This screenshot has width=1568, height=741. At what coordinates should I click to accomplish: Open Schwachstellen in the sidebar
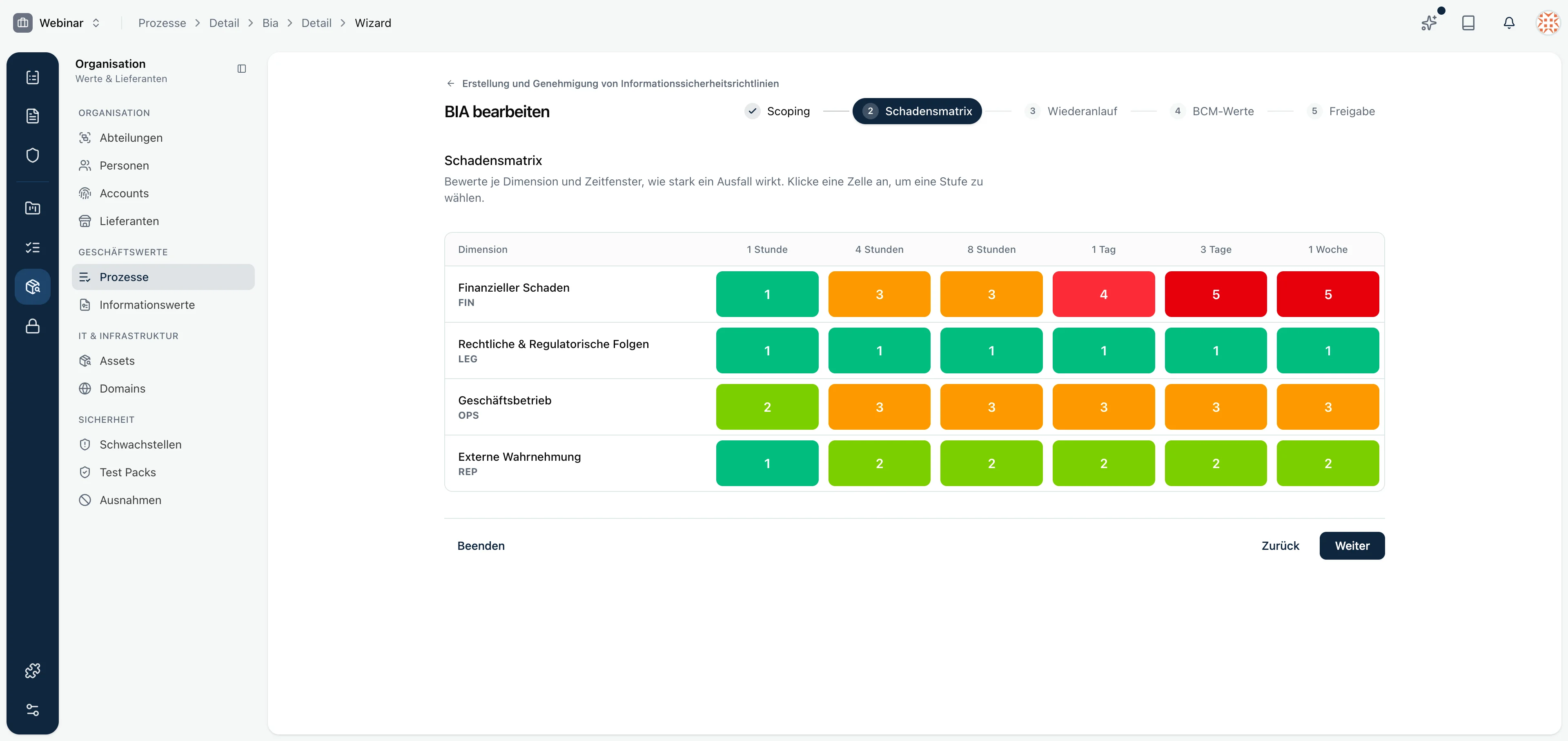point(163,444)
